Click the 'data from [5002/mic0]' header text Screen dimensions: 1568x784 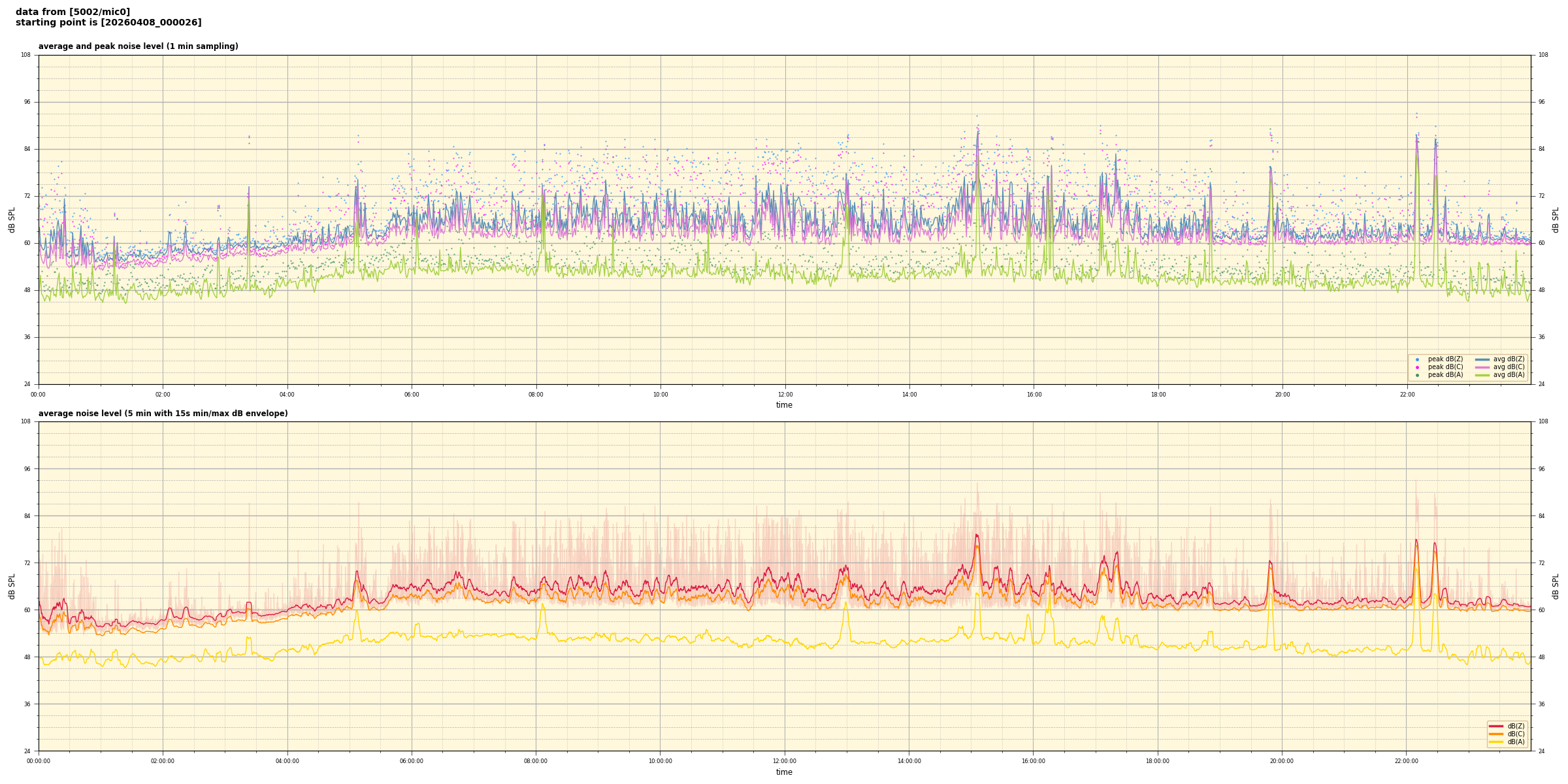pyautogui.click(x=73, y=12)
